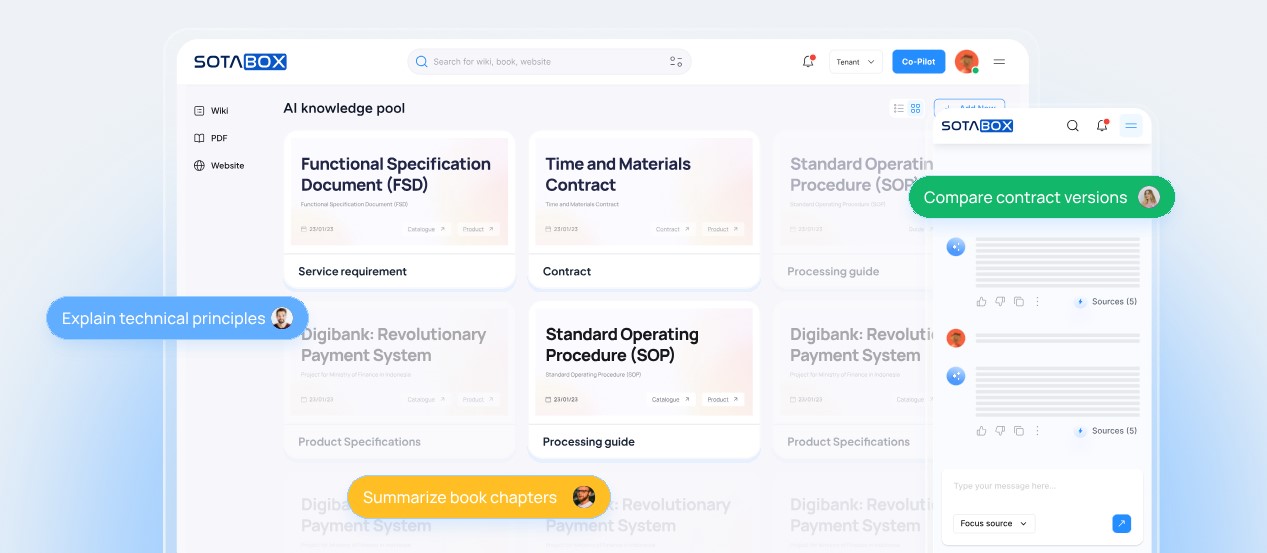
Task: Open the PDF section in sidebar
Action: click(211, 138)
